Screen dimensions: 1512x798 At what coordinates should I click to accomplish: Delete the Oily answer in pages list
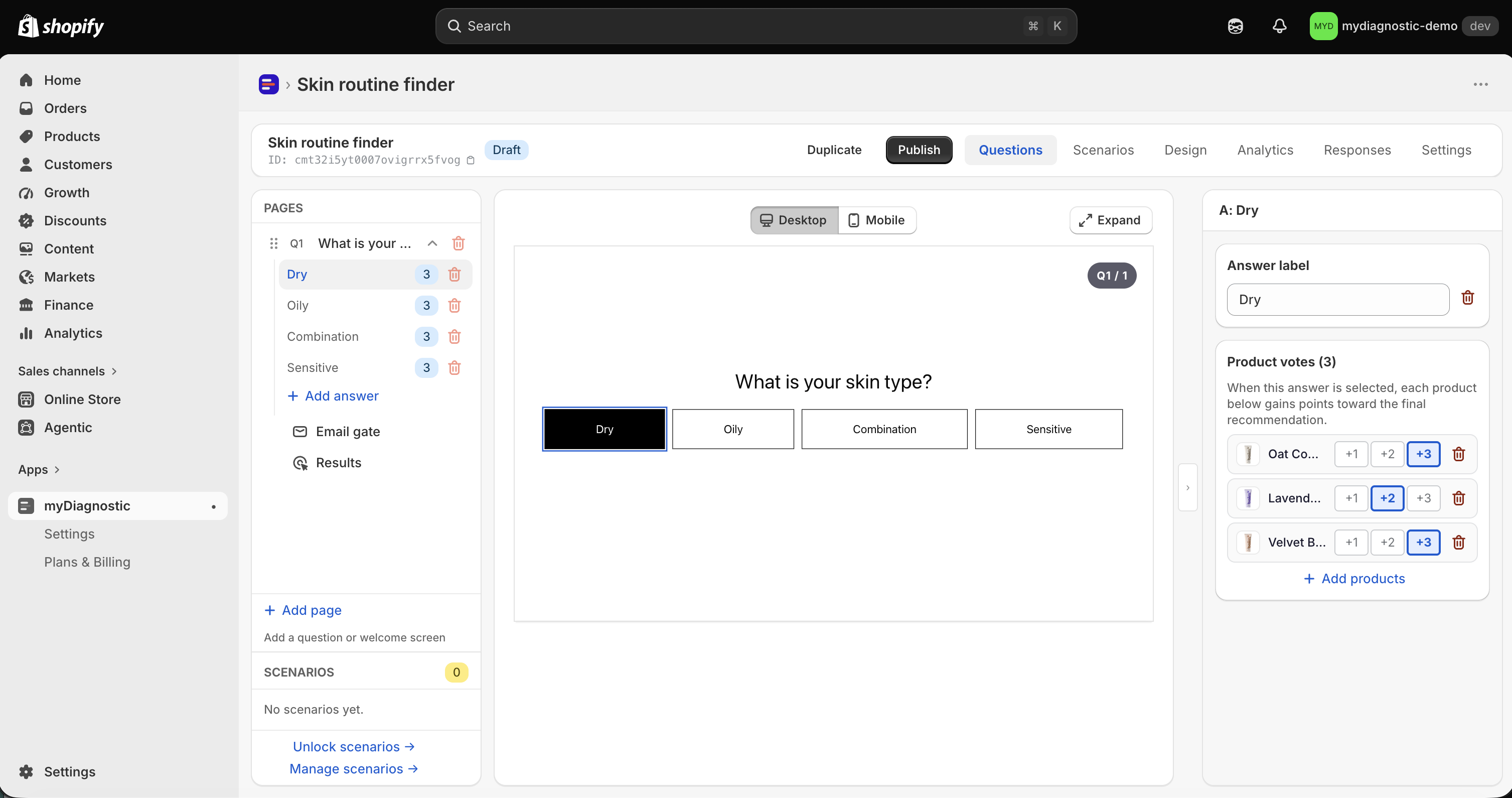click(455, 305)
